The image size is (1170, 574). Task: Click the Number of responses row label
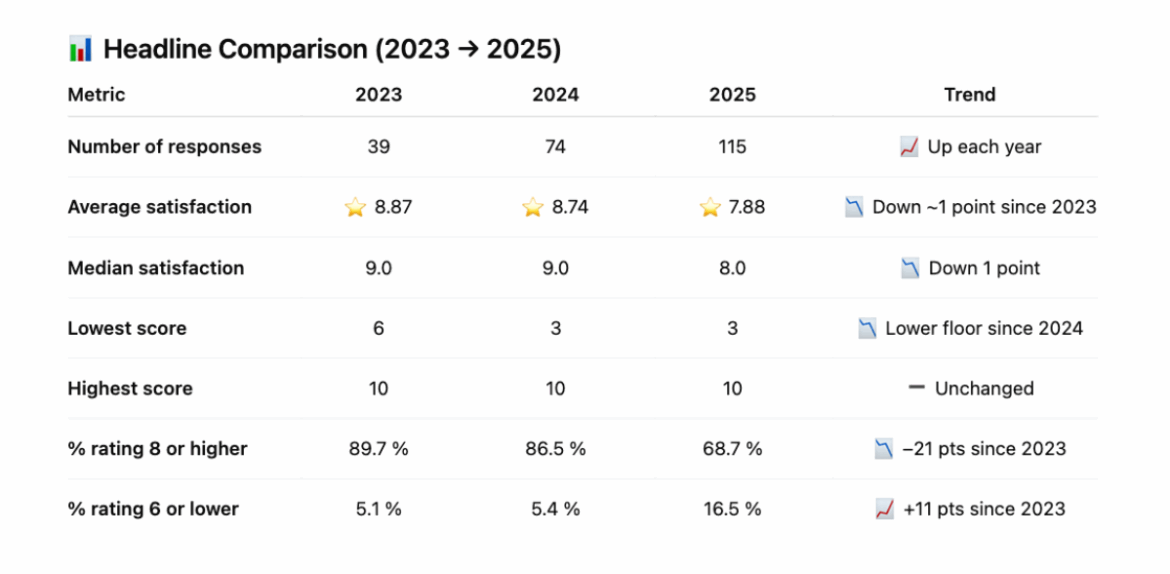[x=164, y=147]
